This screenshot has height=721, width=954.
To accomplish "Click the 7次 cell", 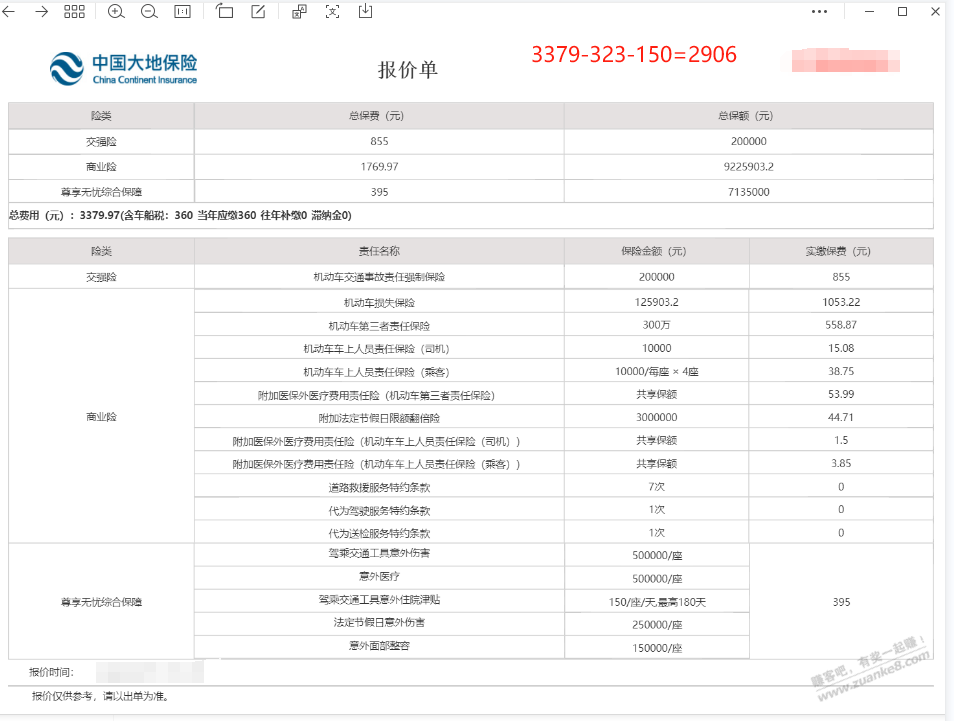I will (x=656, y=487).
